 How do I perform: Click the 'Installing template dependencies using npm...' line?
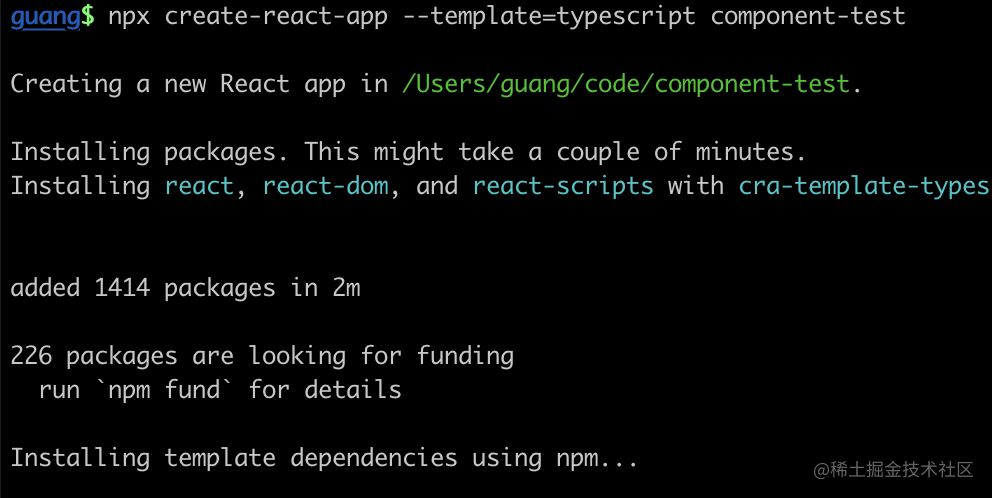[x=324, y=458]
